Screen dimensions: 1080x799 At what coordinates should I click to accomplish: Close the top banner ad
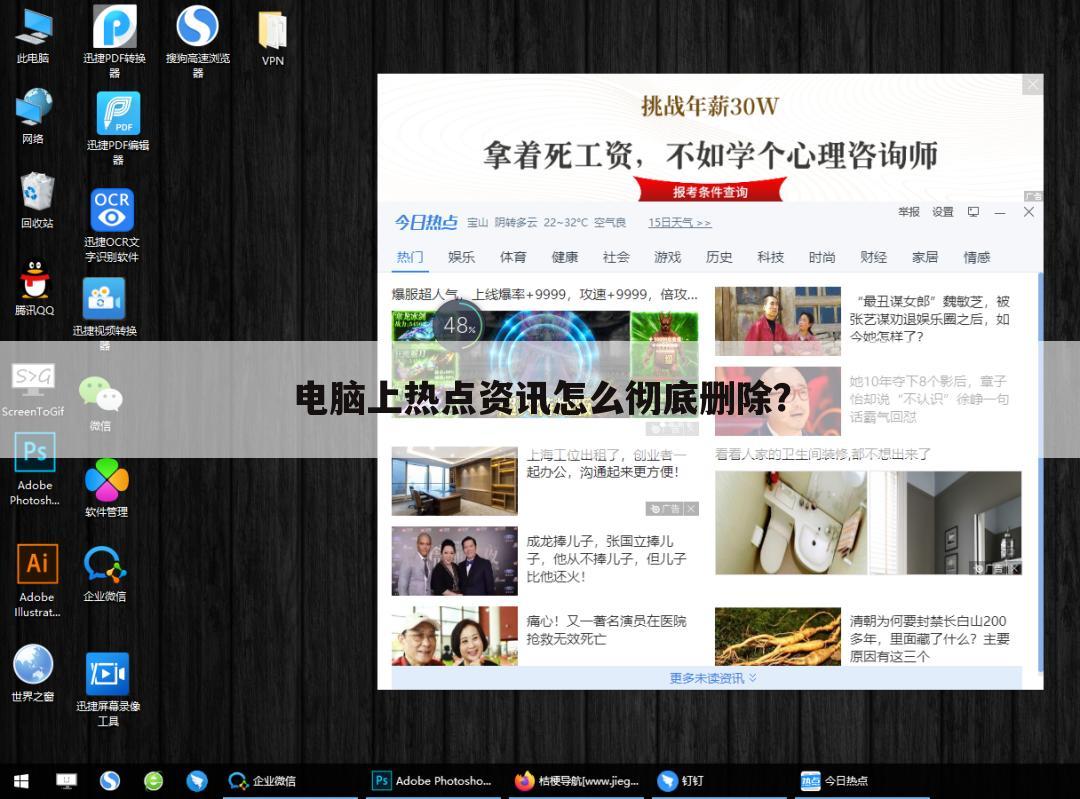click(1032, 85)
